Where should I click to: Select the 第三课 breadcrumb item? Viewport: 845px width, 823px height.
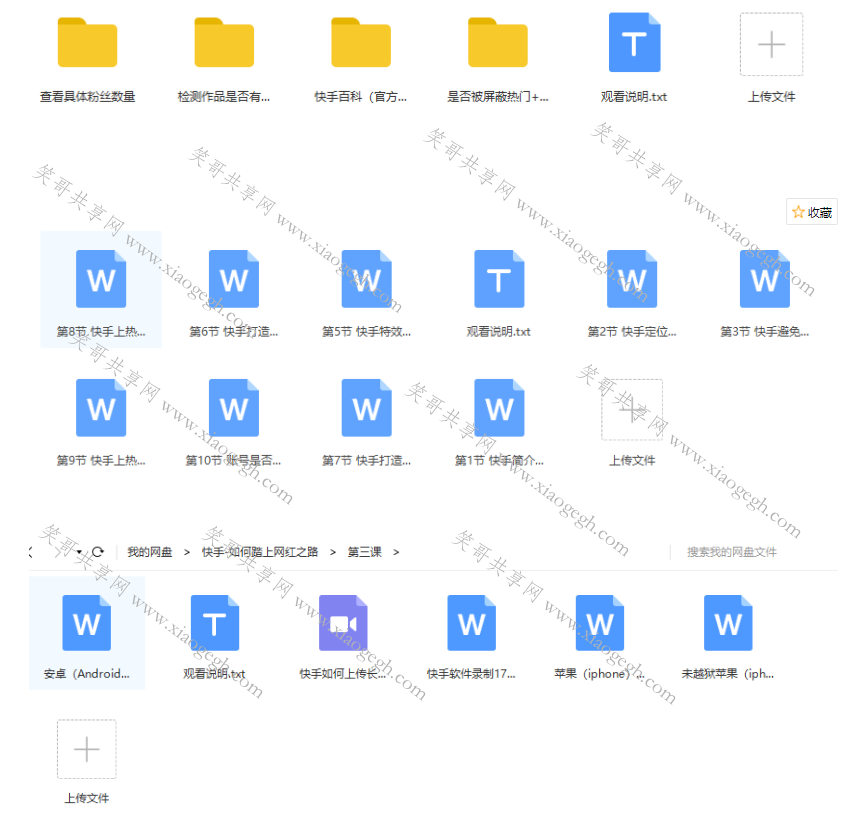click(365, 552)
